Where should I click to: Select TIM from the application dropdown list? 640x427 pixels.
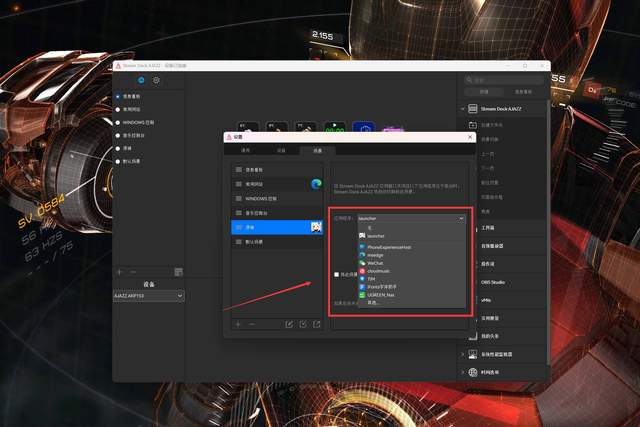[x=371, y=279]
